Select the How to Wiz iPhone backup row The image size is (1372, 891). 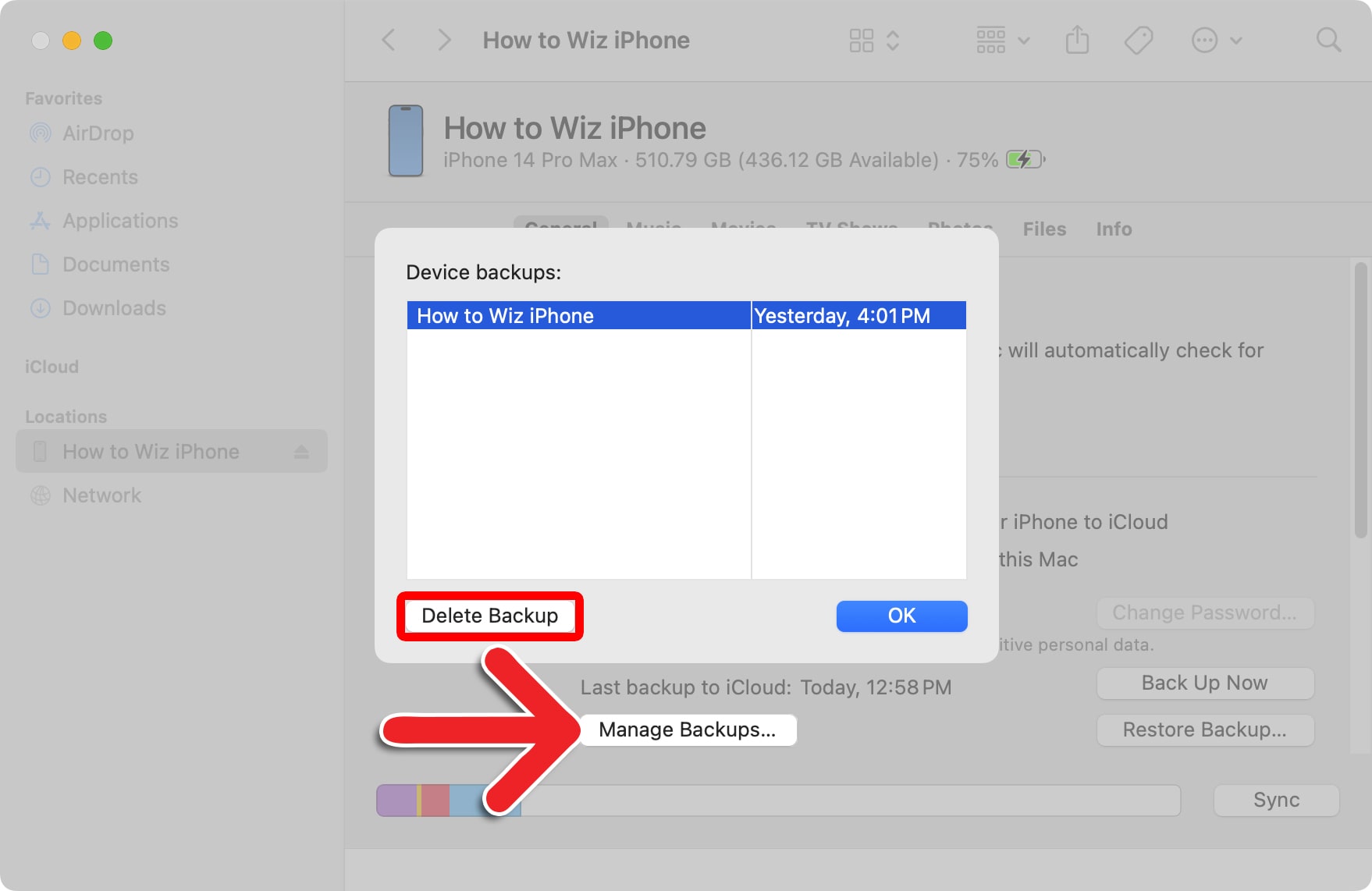click(578, 315)
